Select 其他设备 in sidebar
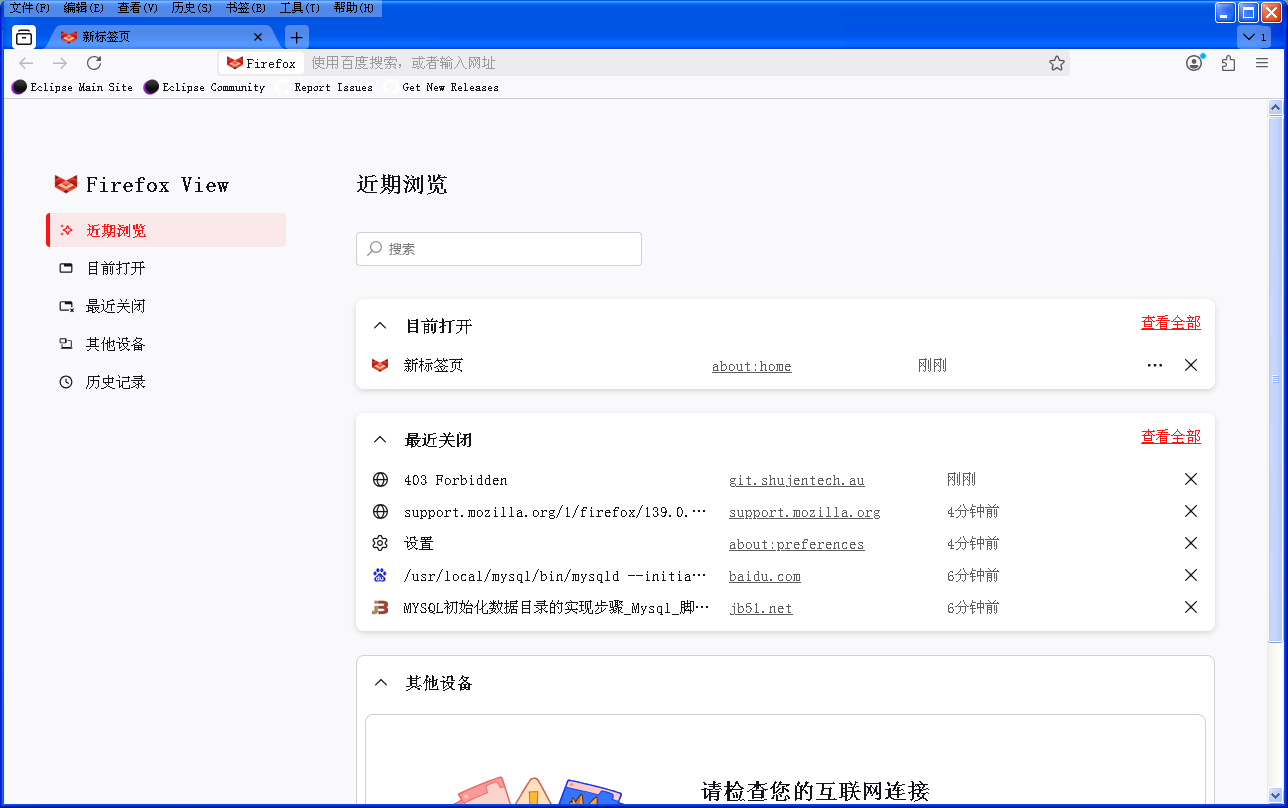Screen dimensions: 1288x808 (166, 344)
